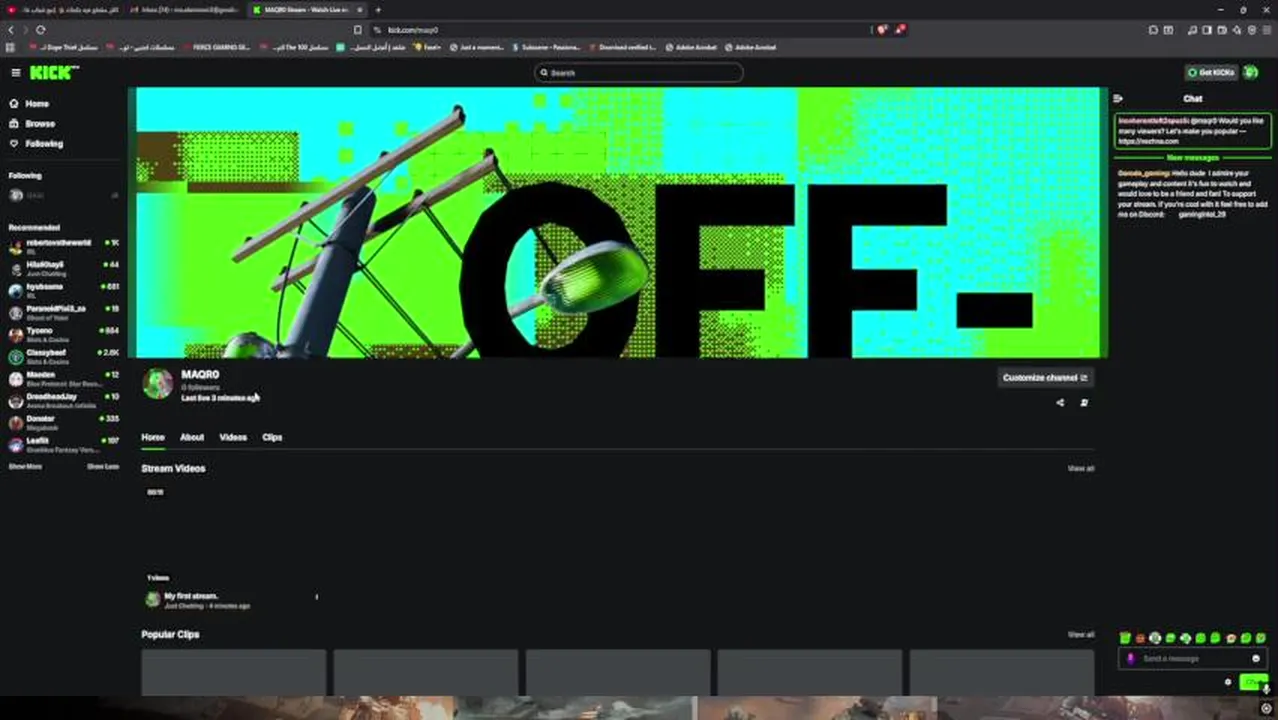
Task: Open chat settings gear icon
Action: point(1228,682)
